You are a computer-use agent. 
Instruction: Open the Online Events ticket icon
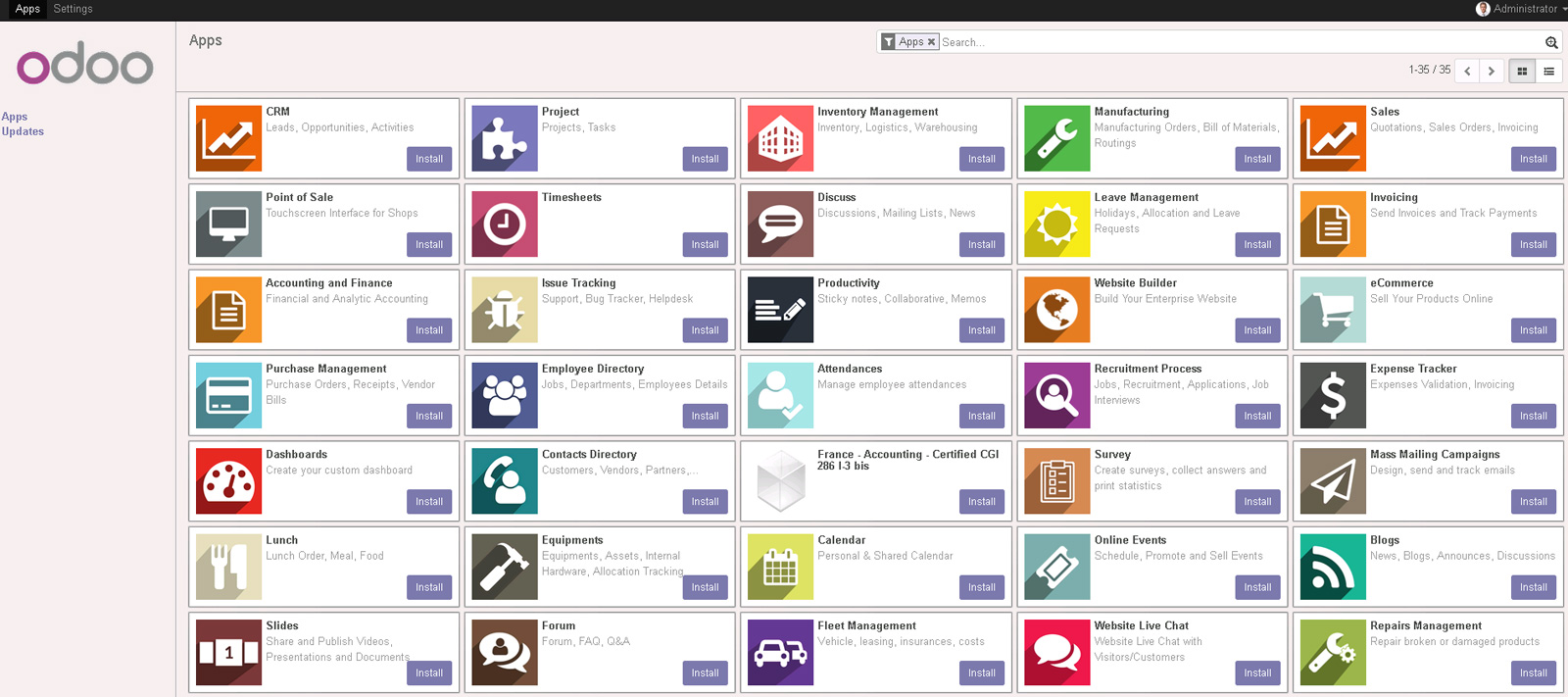pos(1056,567)
